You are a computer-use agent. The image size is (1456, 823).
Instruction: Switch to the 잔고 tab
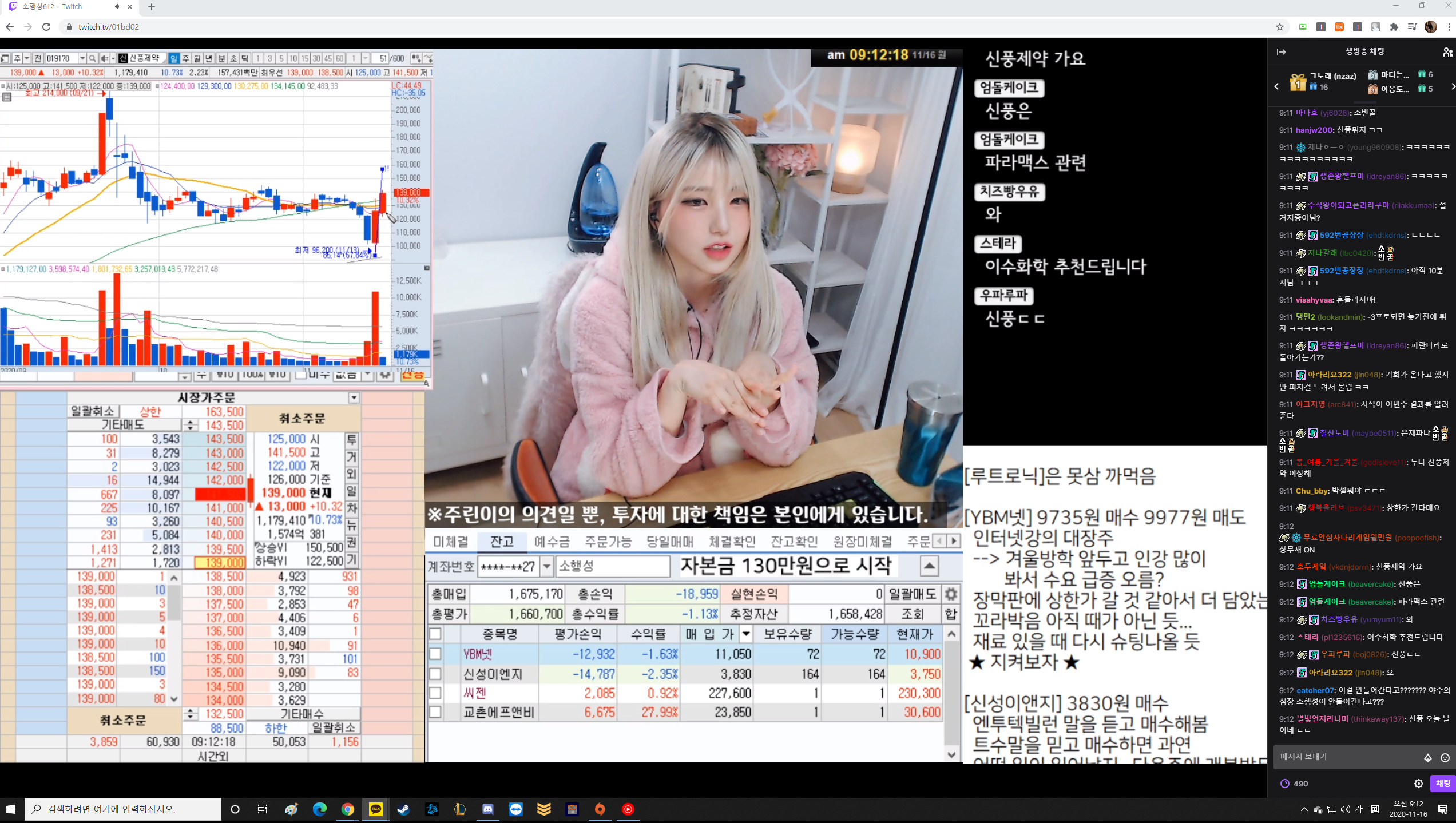pyautogui.click(x=502, y=541)
